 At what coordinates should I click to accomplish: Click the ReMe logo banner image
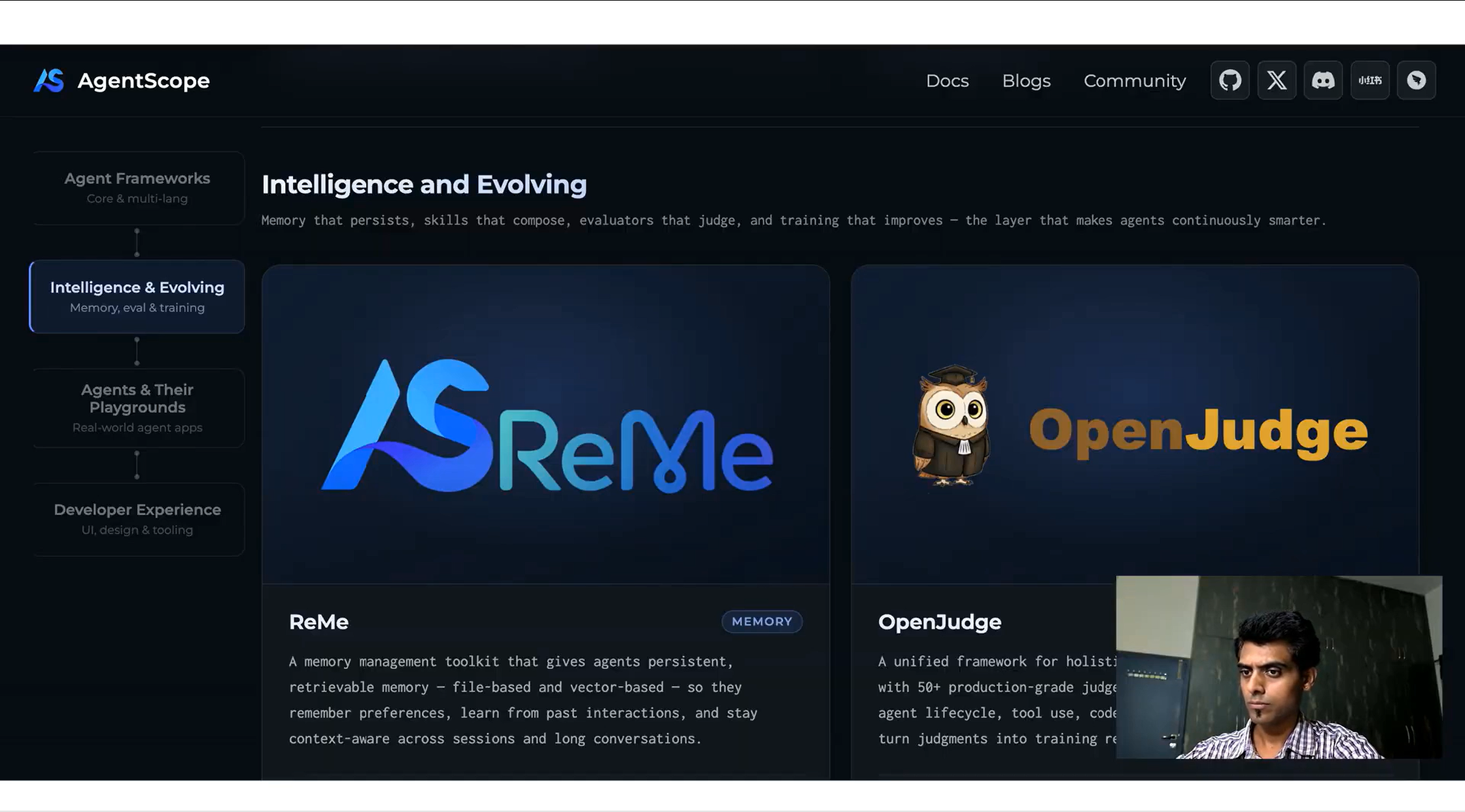pyautogui.click(x=546, y=424)
